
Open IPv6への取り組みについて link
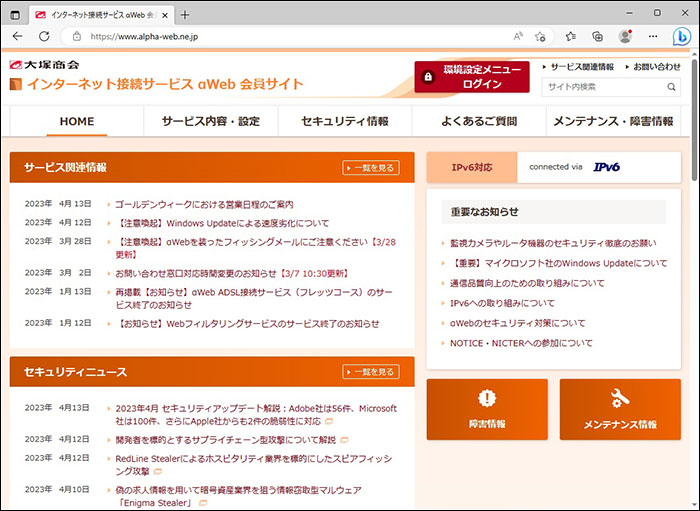point(502,303)
